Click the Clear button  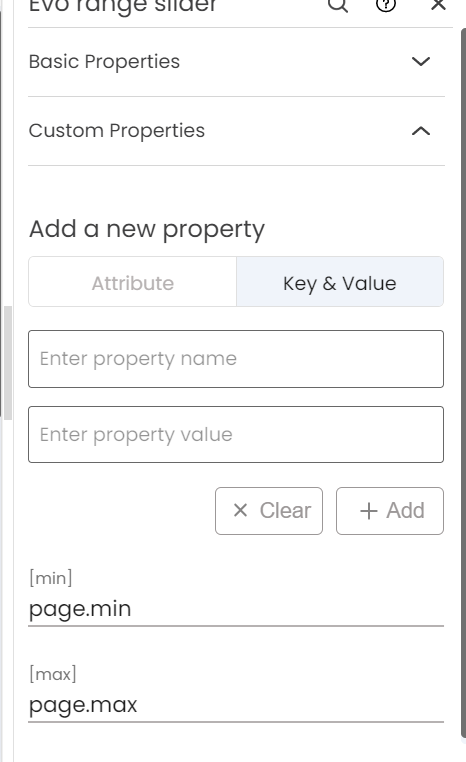pyautogui.click(x=269, y=511)
